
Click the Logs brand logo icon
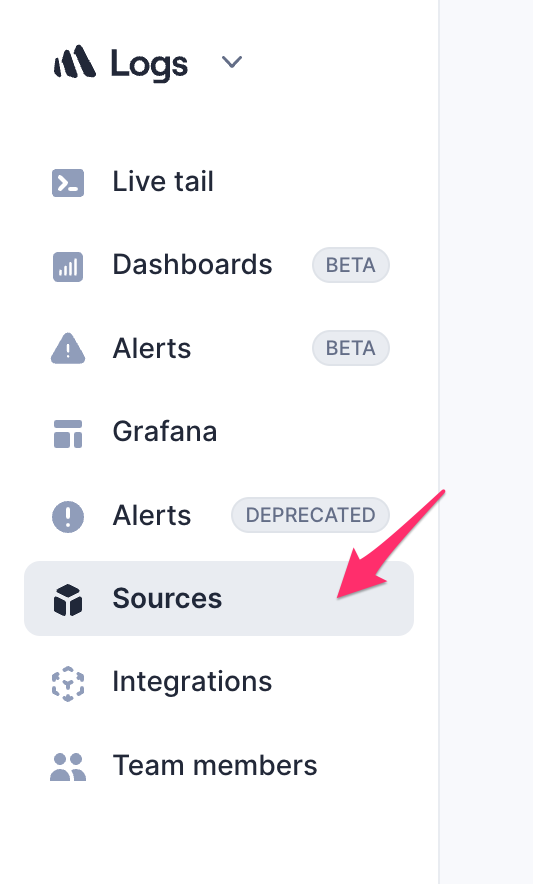pos(74,61)
